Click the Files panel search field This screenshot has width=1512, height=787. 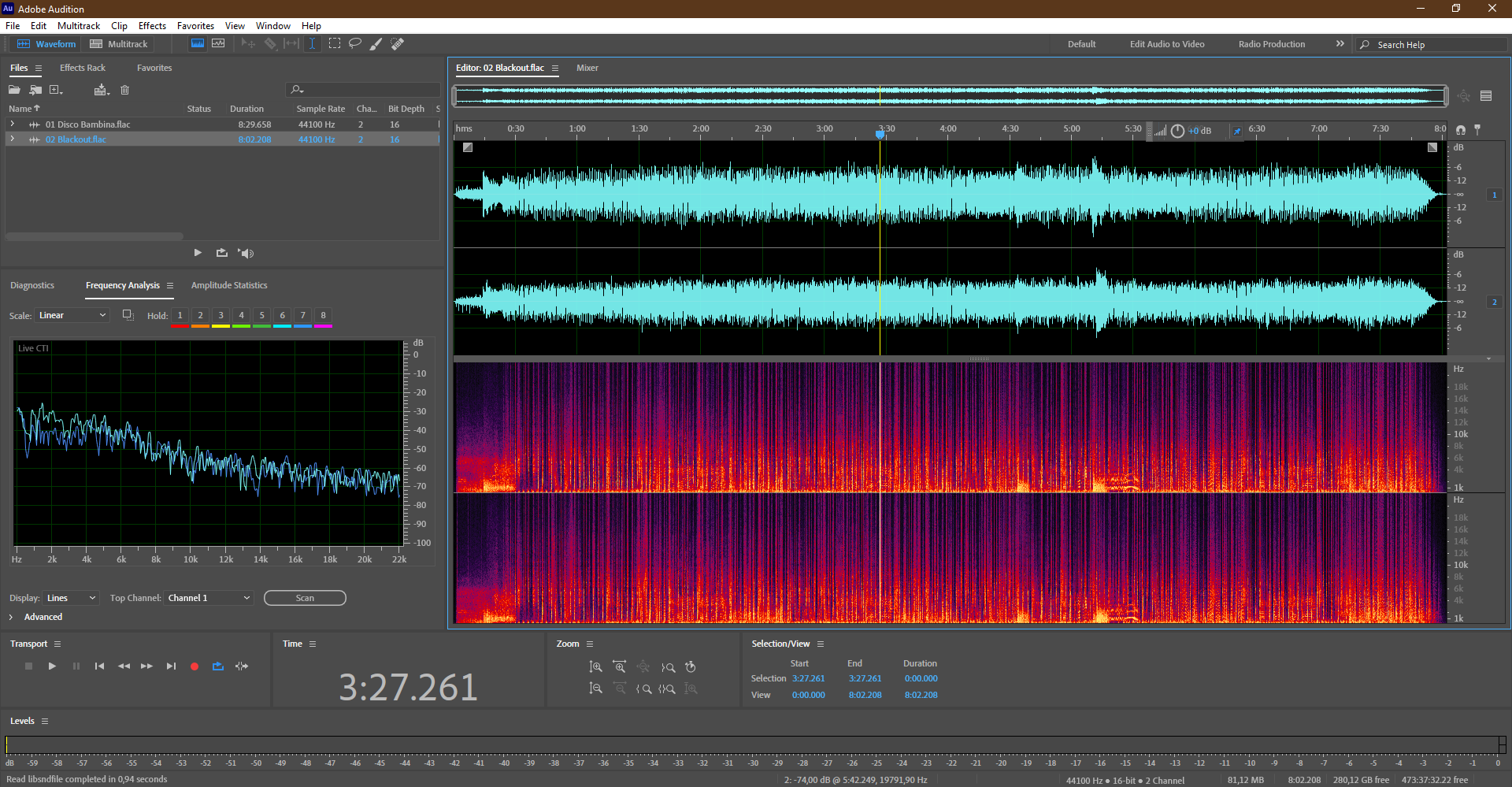click(x=364, y=90)
